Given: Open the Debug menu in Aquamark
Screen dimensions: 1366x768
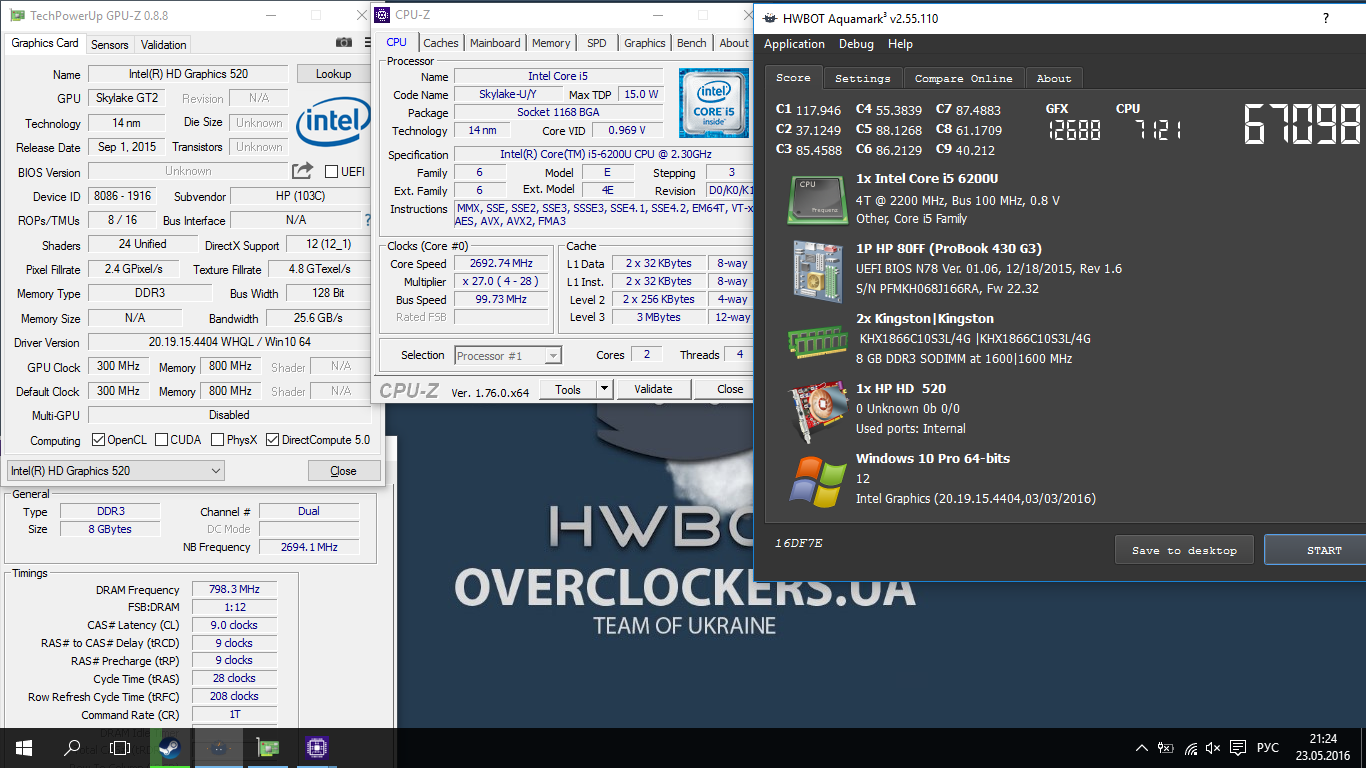Looking at the screenshot, I should [856, 44].
